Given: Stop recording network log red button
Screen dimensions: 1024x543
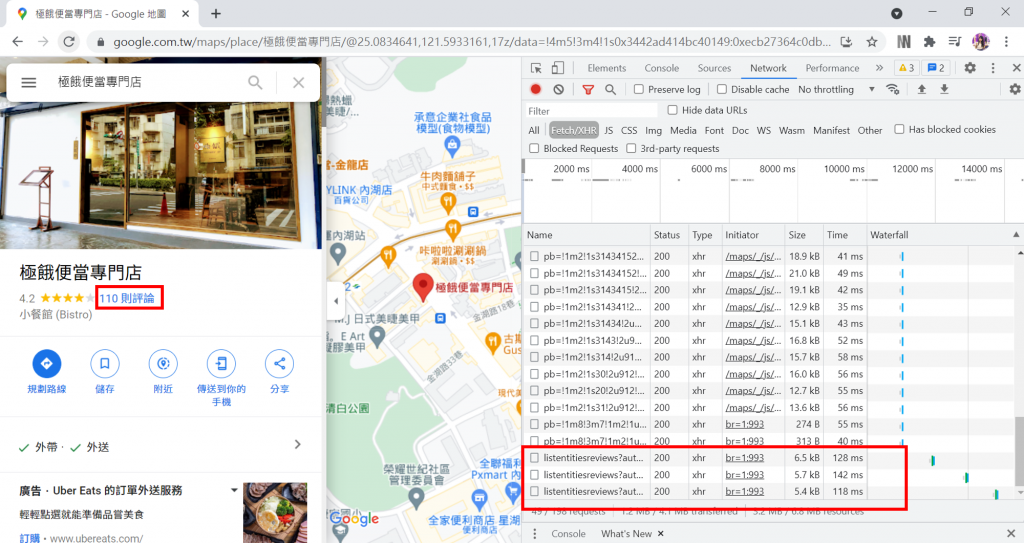Looking at the screenshot, I should click(536, 90).
